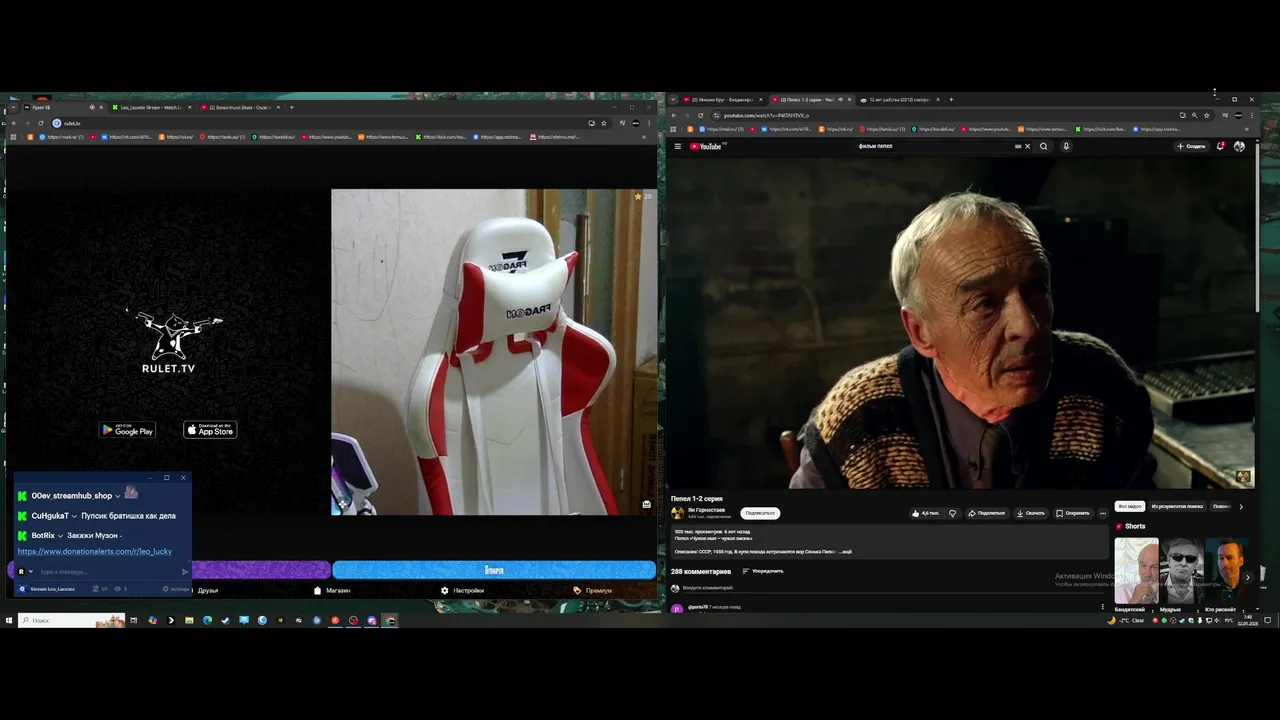Download the video via Скачать

coord(1030,513)
